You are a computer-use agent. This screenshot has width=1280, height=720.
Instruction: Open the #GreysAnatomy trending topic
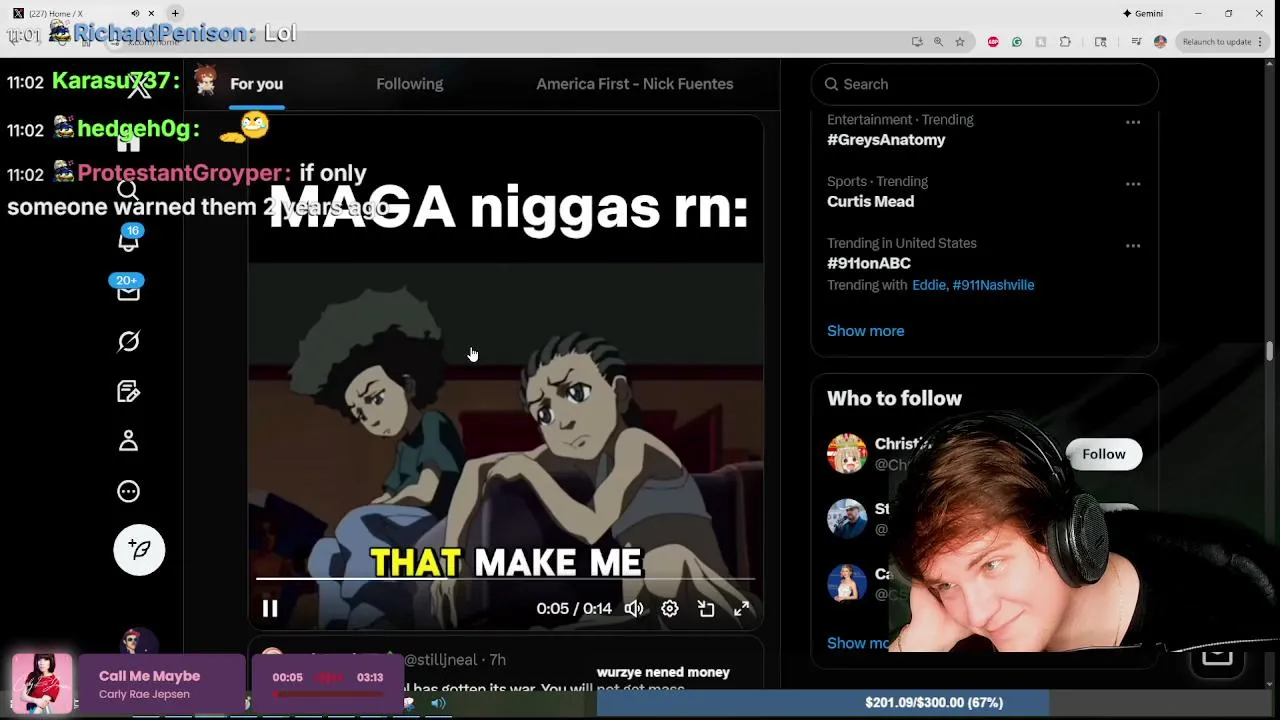coord(886,140)
